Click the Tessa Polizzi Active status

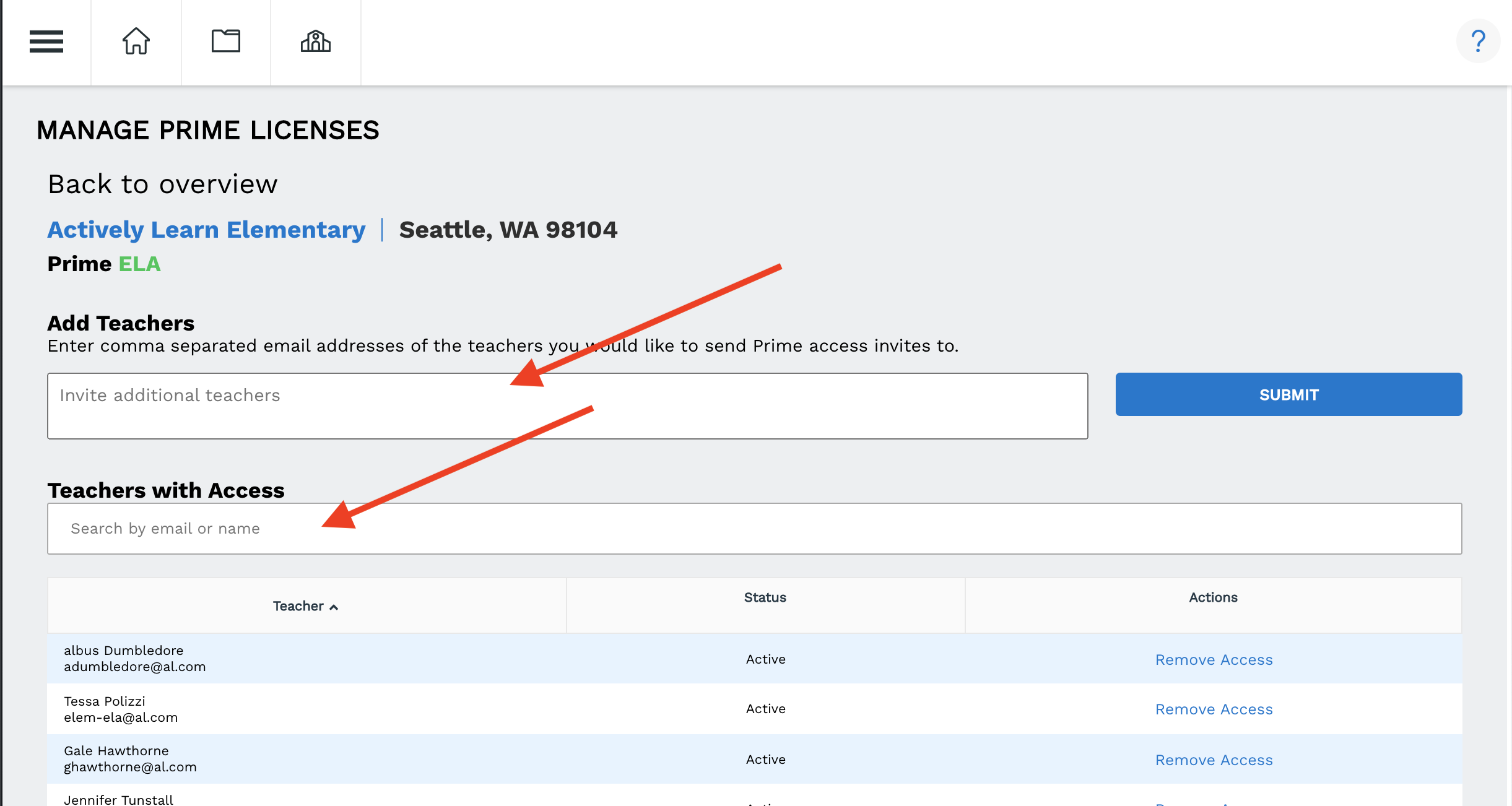click(765, 709)
